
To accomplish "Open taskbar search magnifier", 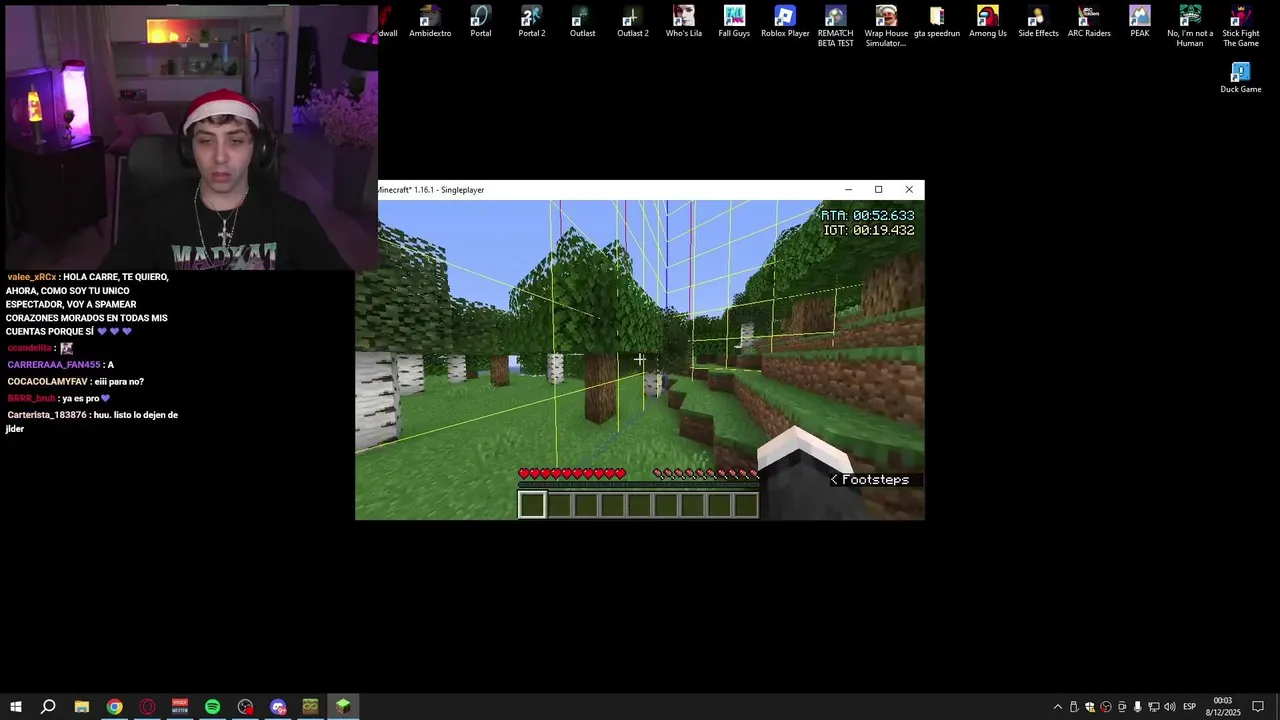I will pos(48,707).
